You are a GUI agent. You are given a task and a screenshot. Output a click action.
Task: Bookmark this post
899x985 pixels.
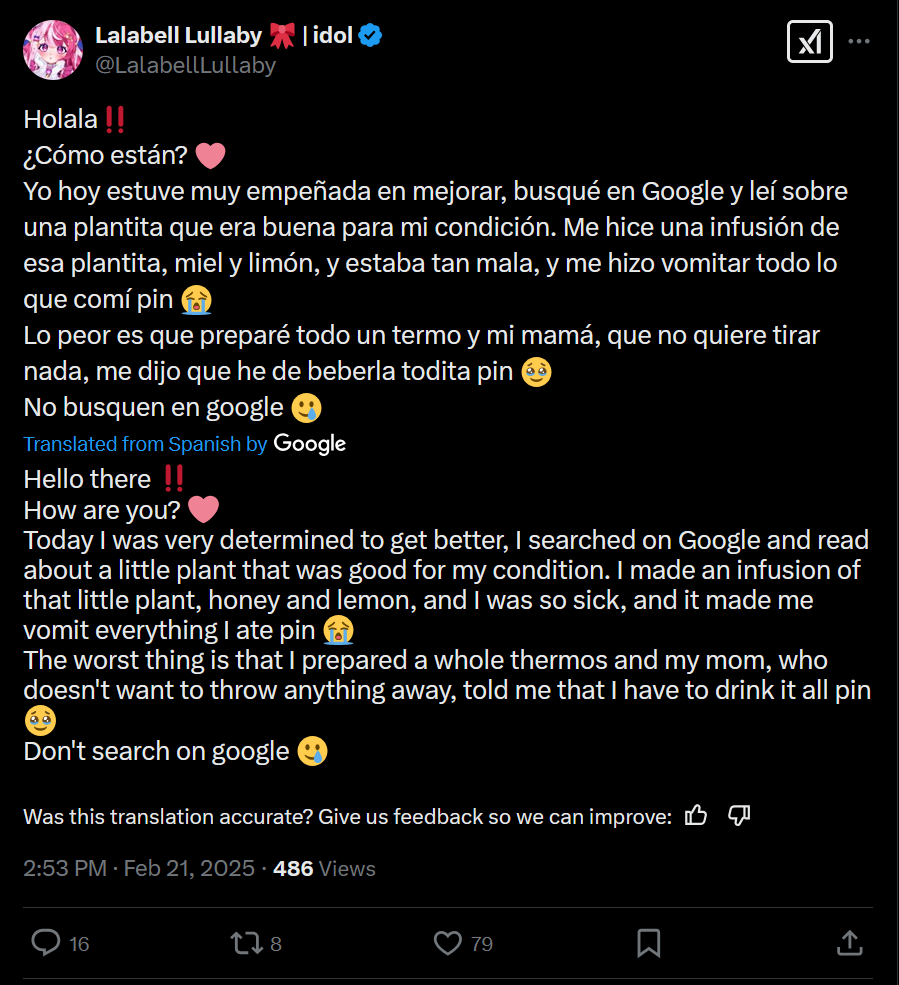[x=648, y=942]
